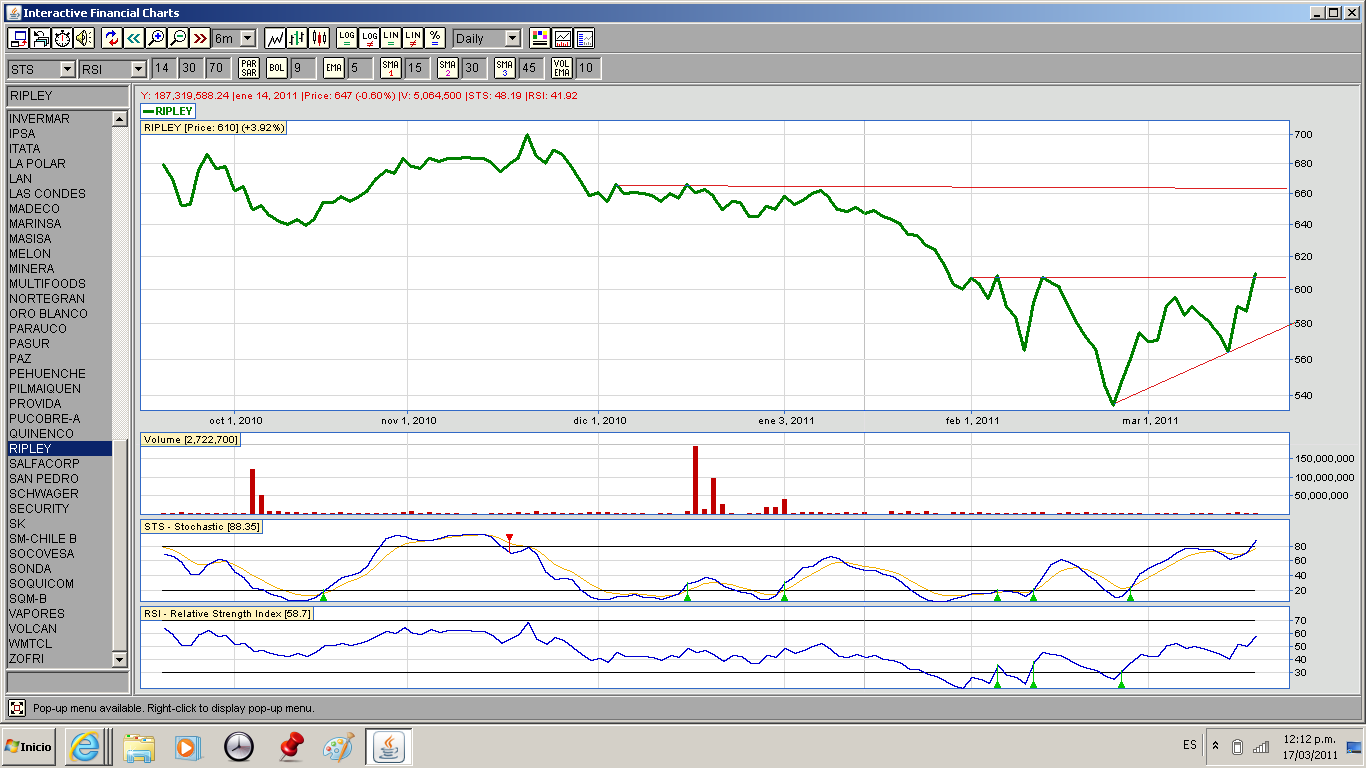Click the chart with volume layout icon
The width and height of the screenshot is (1366, 768).
563,38
